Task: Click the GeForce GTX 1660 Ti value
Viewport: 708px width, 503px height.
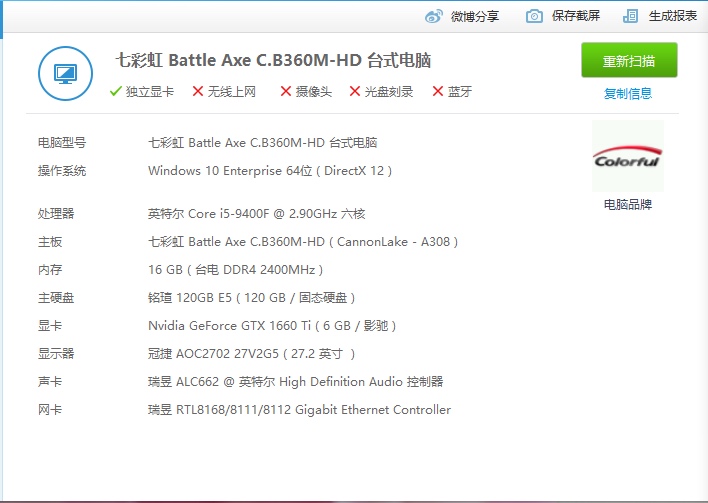Action: pyautogui.click(x=272, y=326)
